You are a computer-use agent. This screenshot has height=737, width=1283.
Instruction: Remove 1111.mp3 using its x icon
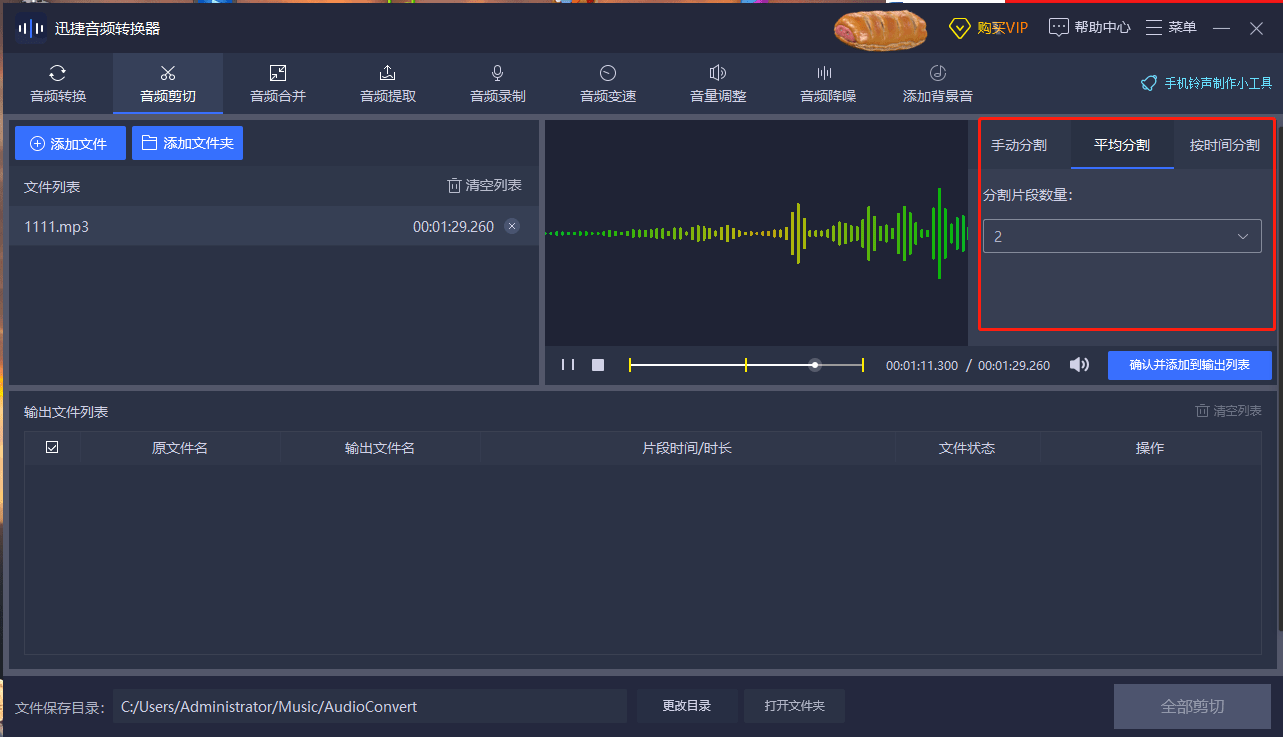tap(512, 226)
